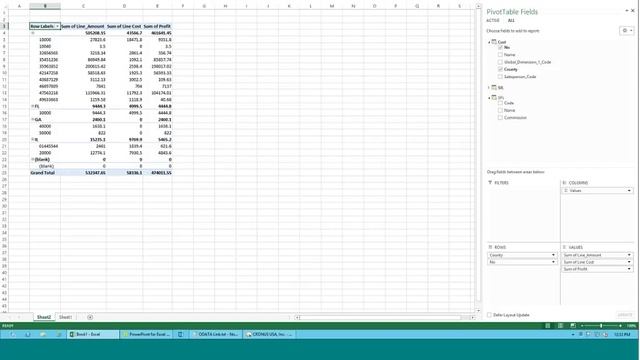Add a new sheet with plus icon
This screenshot has height=360, width=640.
tap(90, 317)
